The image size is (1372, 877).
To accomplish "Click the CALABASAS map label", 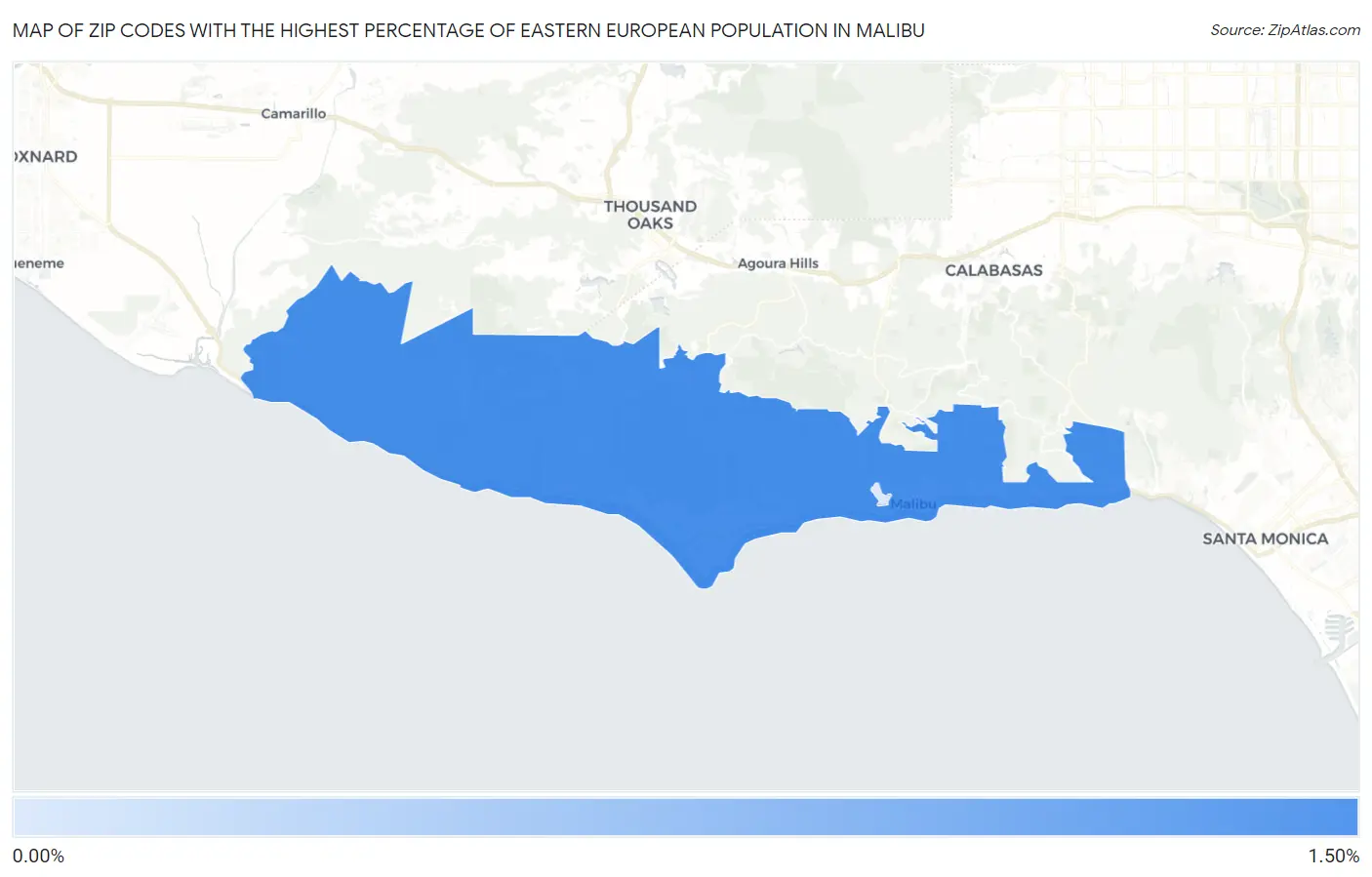I will click(993, 270).
